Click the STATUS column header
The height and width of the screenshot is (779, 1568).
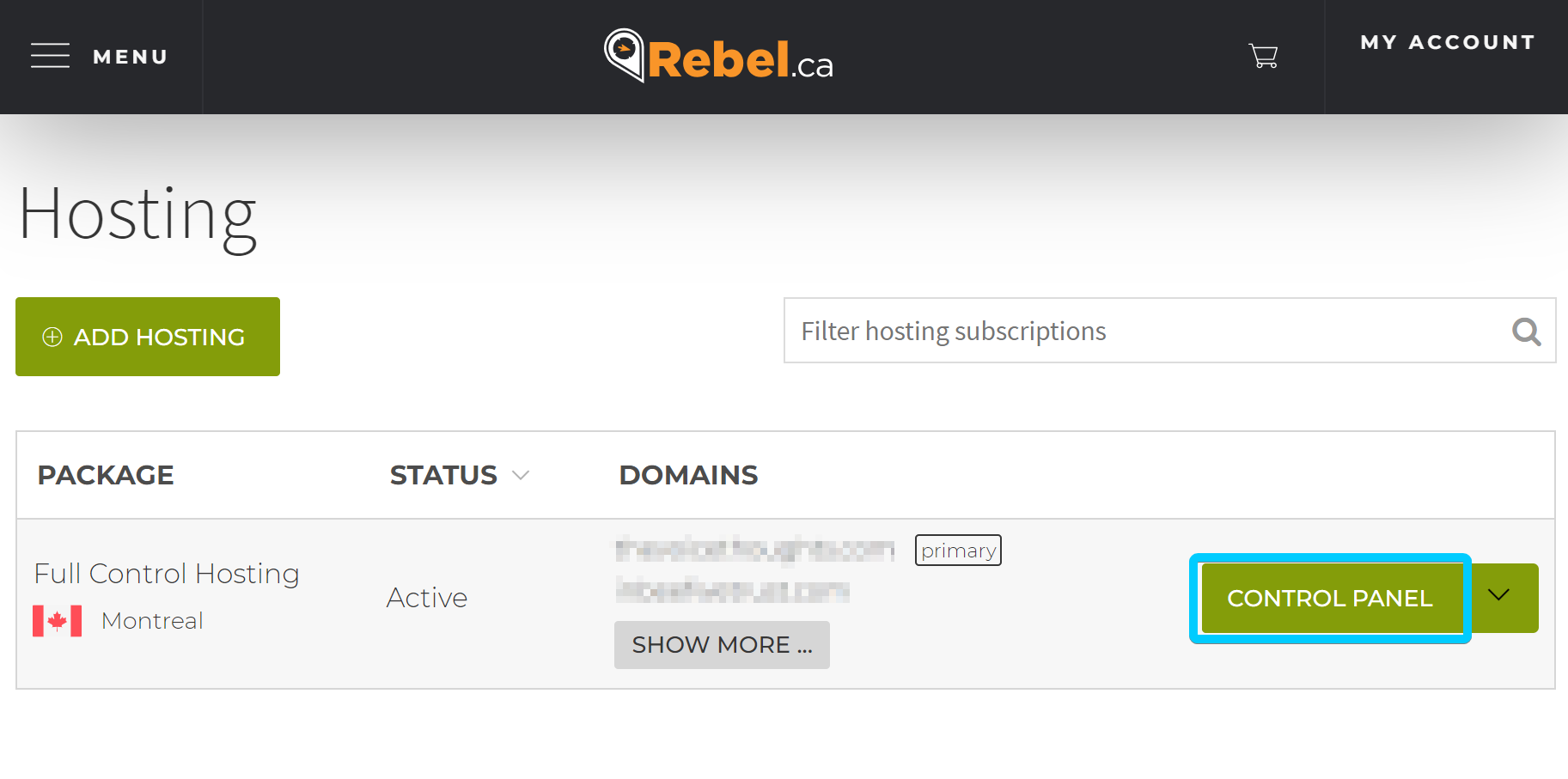[x=443, y=475]
